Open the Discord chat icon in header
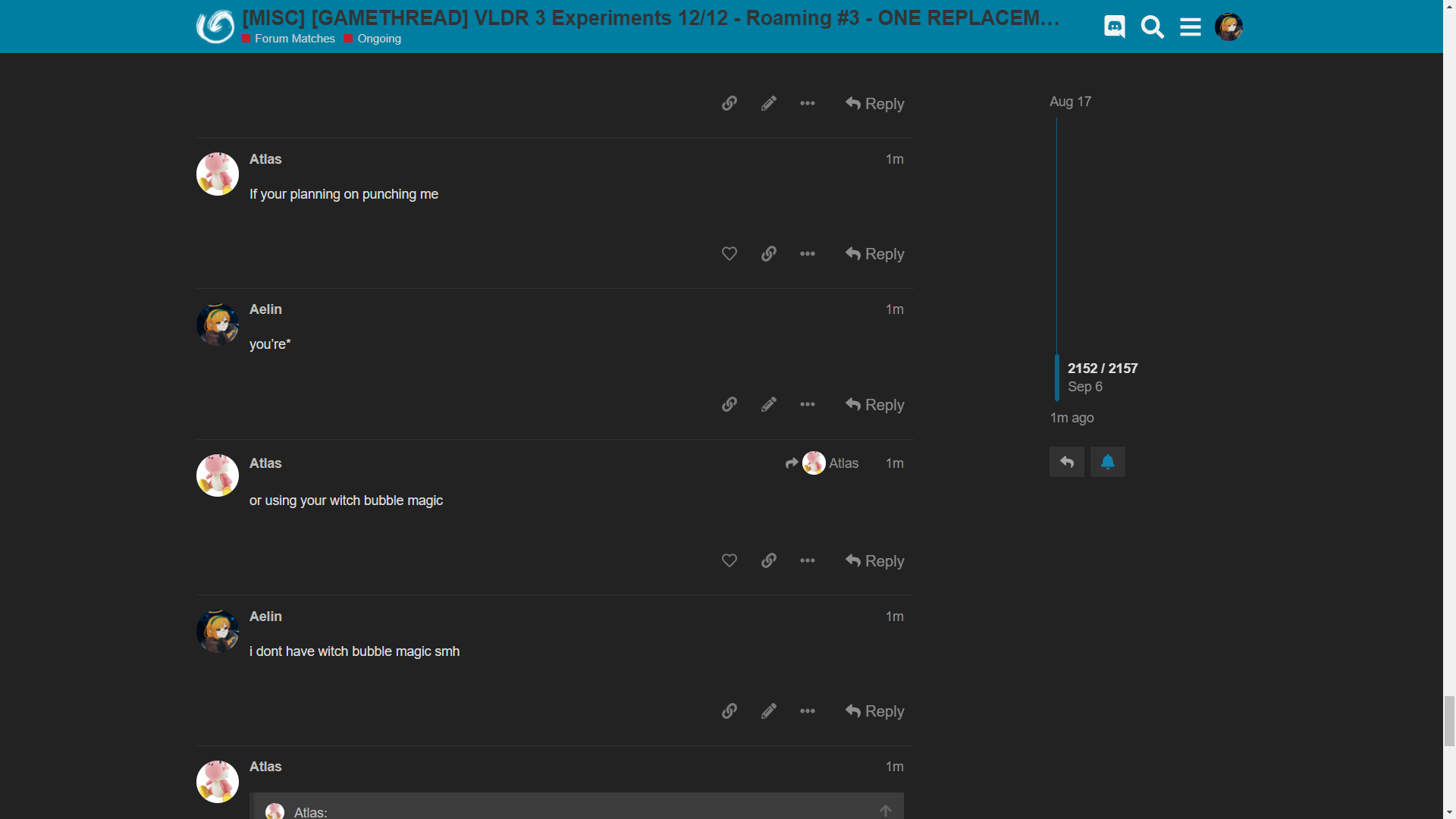Image resolution: width=1456 pixels, height=819 pixels. point(1114,27)
